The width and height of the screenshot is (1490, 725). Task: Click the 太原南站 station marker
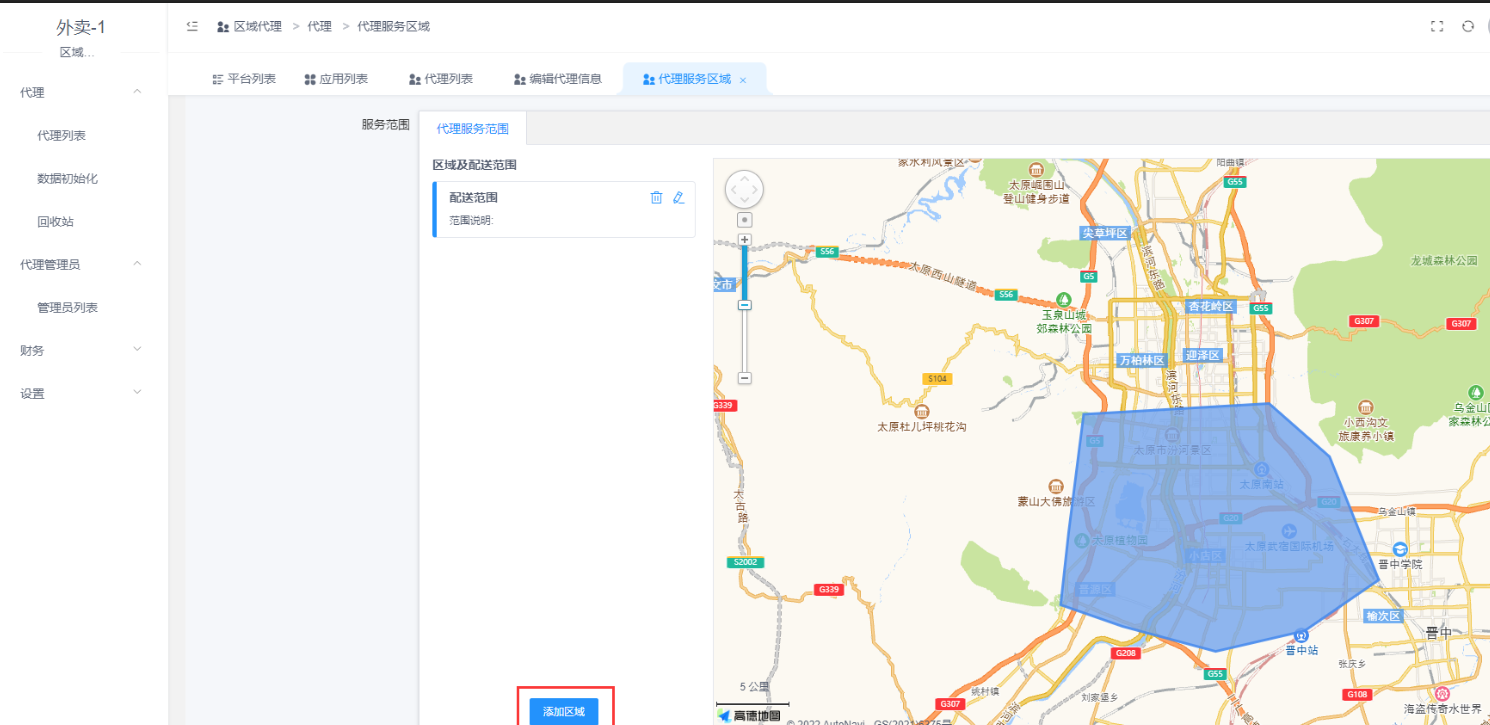point(1262,468)
